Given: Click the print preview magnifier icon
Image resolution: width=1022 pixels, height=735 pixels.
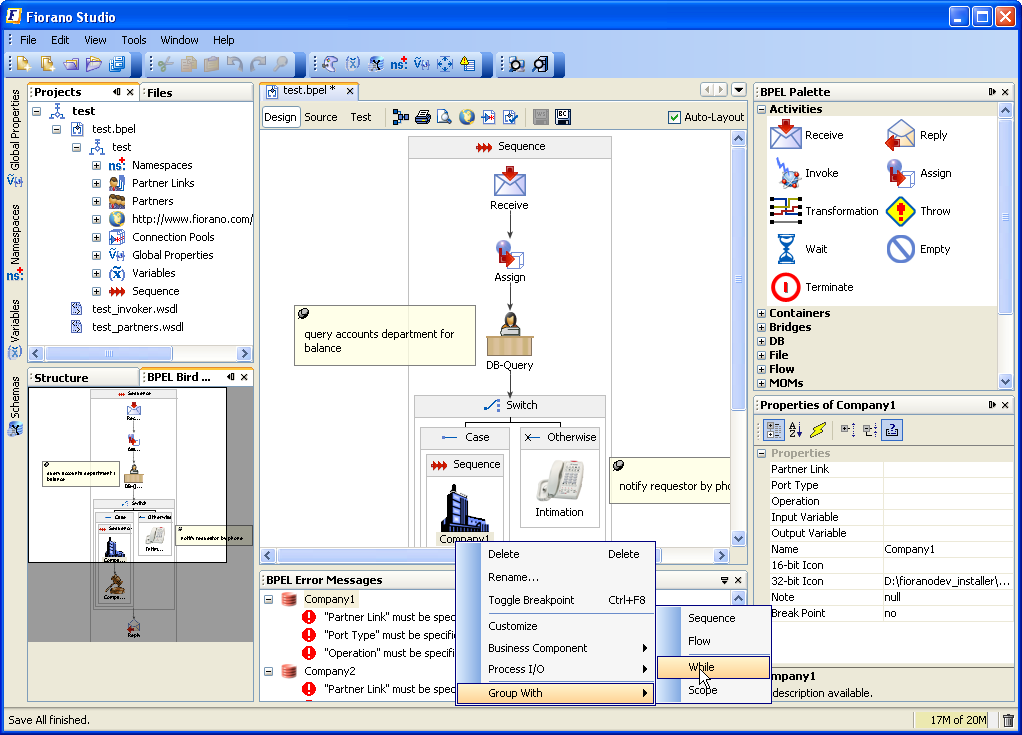Looking at the screenshot, I should point(445,117).
